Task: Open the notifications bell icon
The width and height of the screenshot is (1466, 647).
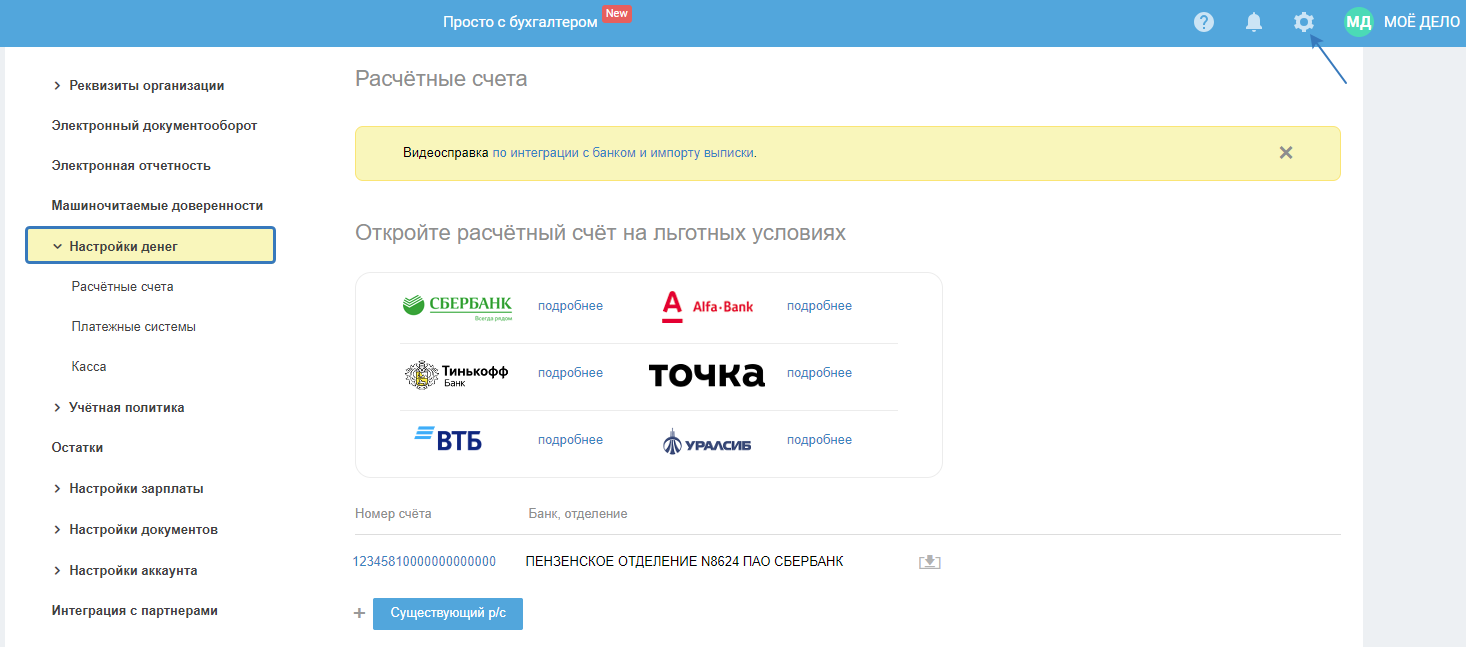Action: [1254, 22]
